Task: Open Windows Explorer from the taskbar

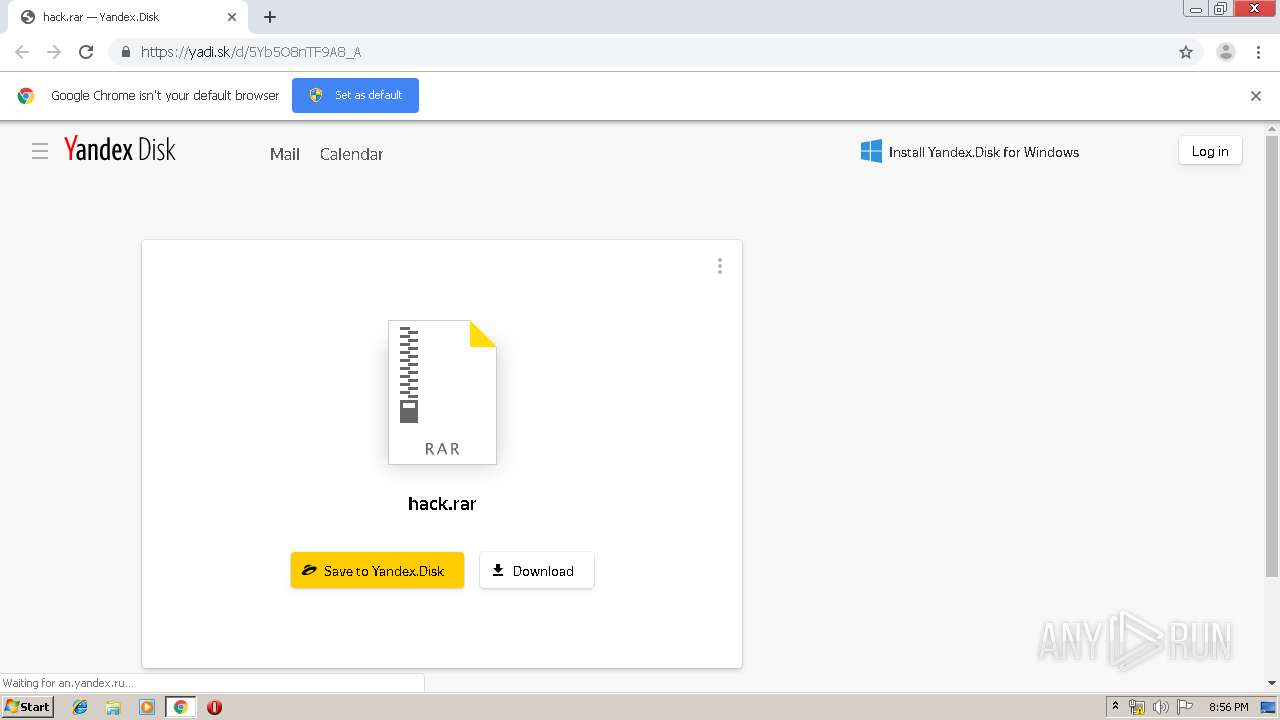Action: [x=113, y=707]
